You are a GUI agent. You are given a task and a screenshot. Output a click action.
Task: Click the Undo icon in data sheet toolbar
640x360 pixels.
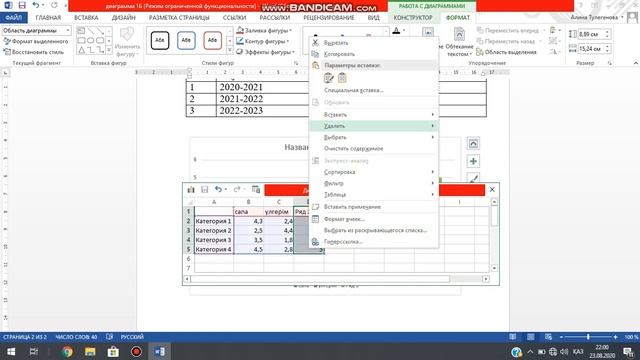[x=218, y=189]
